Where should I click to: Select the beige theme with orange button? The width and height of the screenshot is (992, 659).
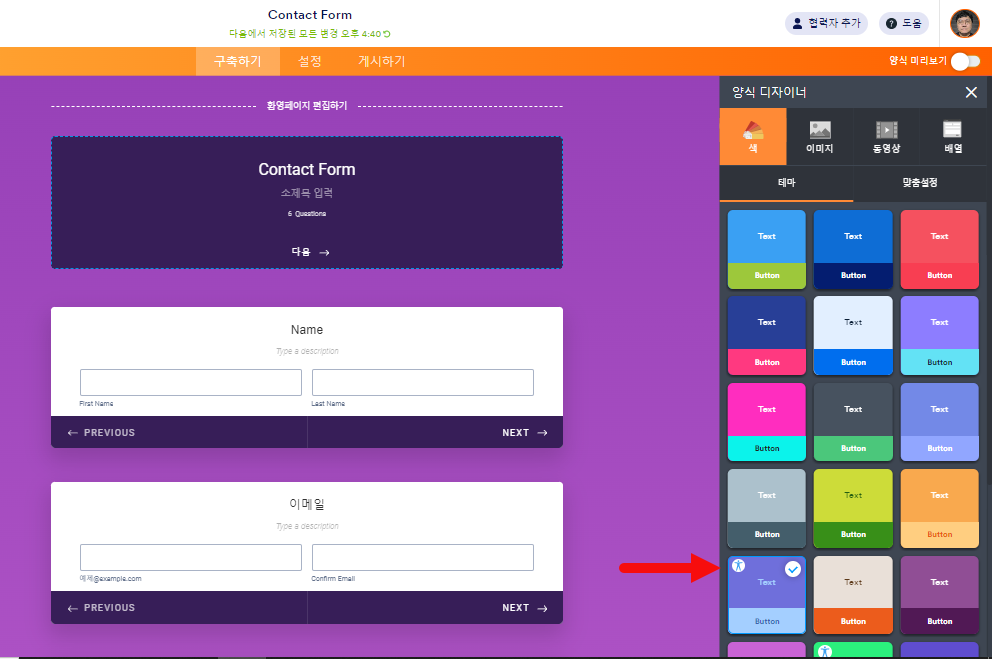[853, 595]
